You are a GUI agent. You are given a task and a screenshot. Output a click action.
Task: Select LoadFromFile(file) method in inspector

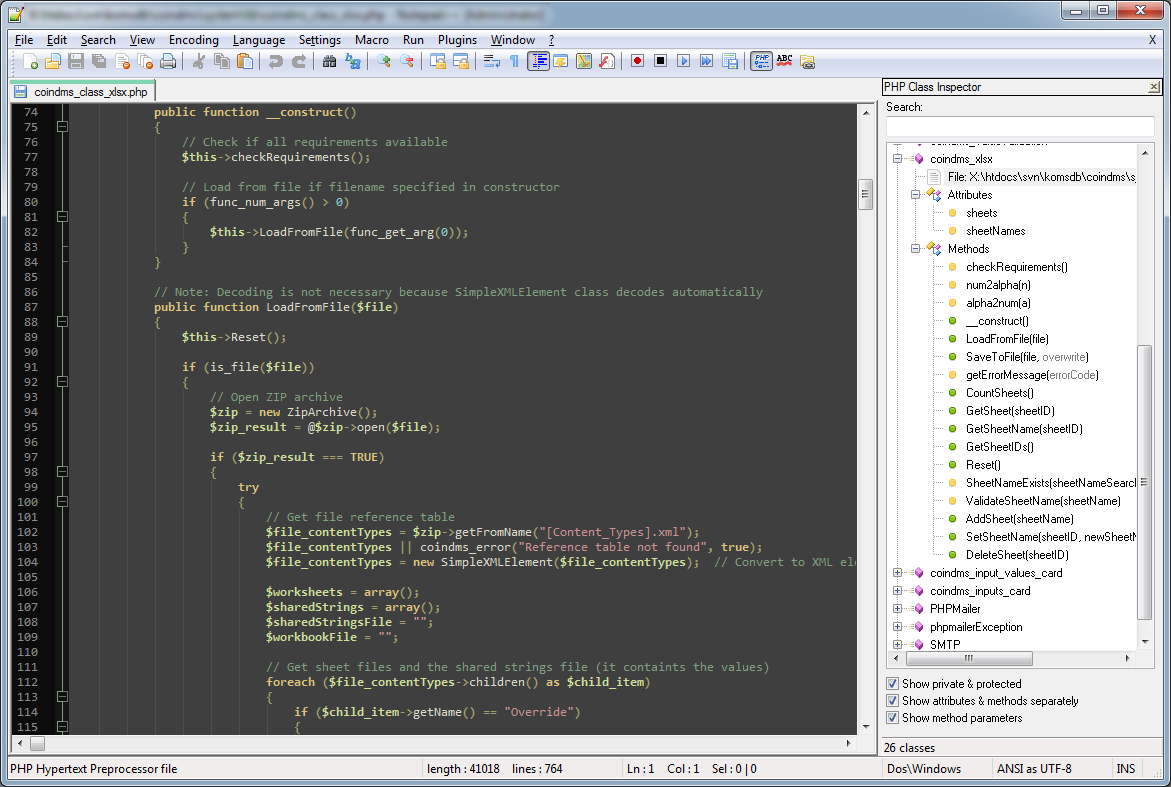coord(1007,339)
